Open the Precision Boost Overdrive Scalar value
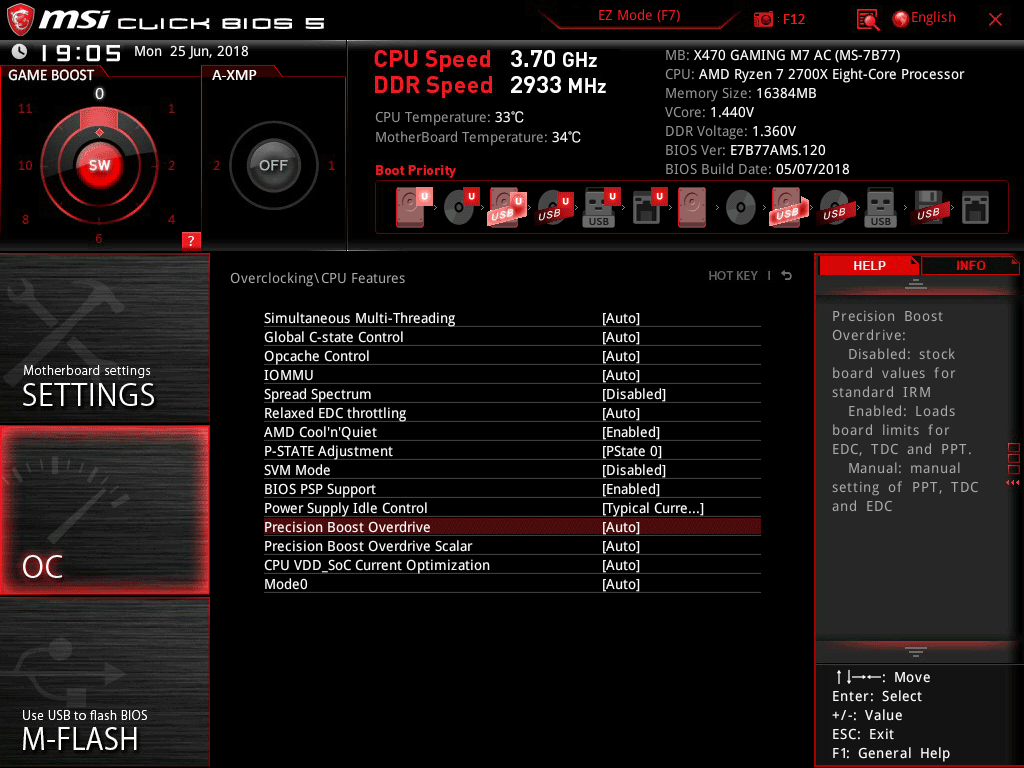Screen dimensions: 1024x768 click(x=620, y=545)
